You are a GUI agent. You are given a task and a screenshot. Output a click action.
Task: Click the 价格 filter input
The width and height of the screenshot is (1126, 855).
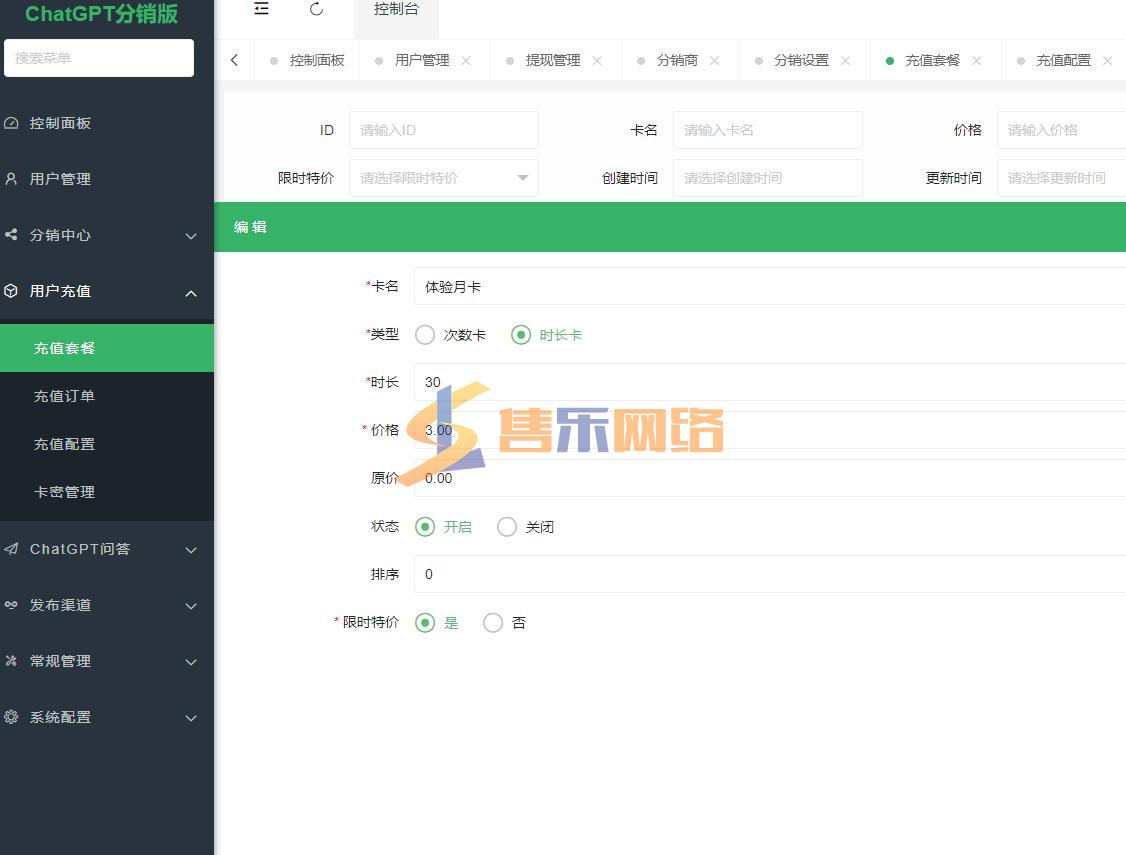(1061, 130)
